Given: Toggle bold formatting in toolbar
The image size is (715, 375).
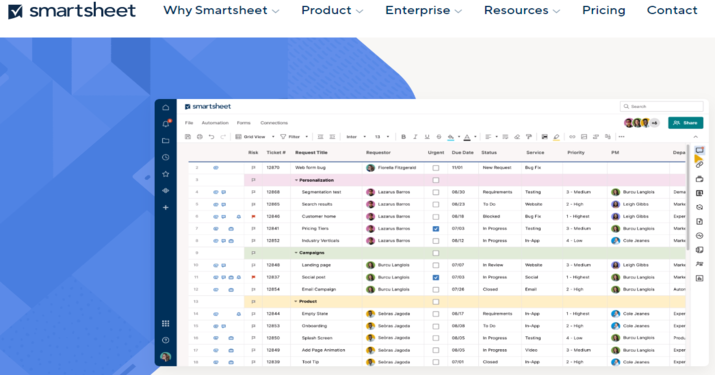Looking at the screenshot, I should point(403,136).
